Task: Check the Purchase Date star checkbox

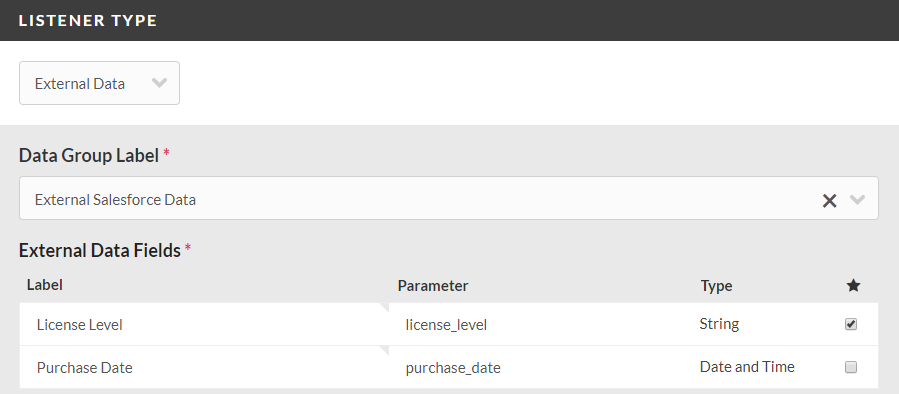Action: tap(851, 367)
